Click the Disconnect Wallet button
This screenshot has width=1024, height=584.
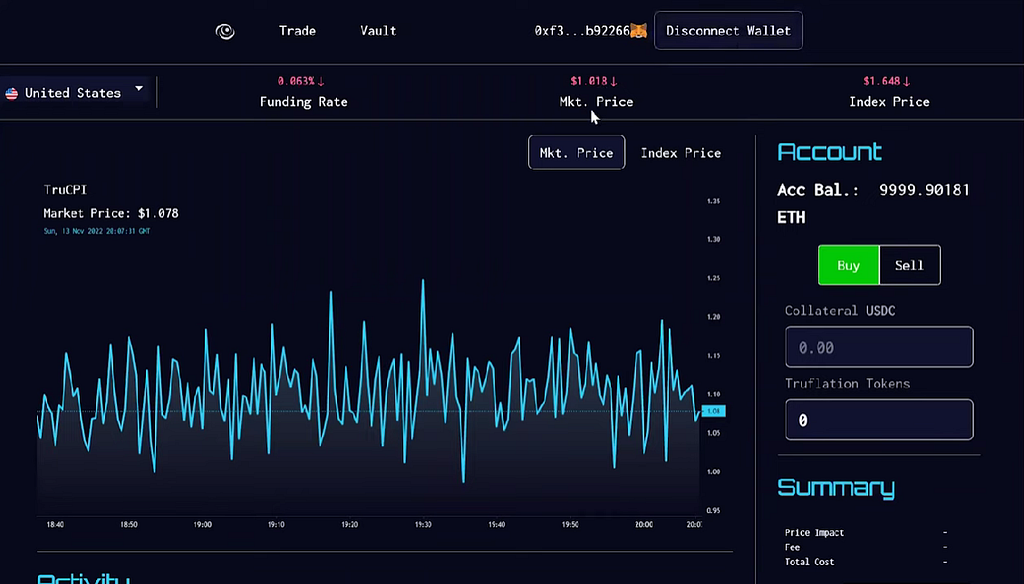728,31
